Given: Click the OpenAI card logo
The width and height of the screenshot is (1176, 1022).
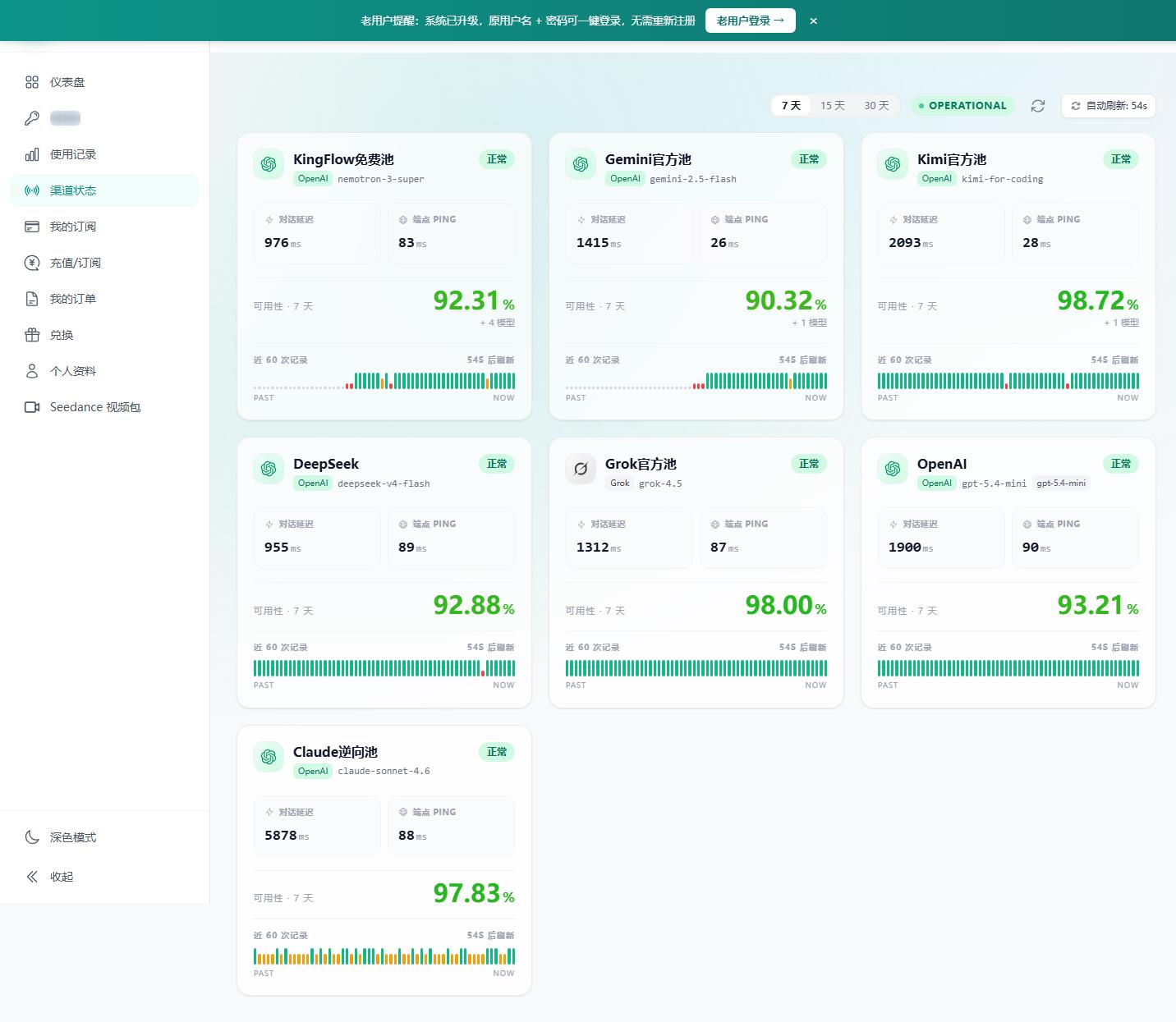Looking at the screenshot, I should pyautogui.click(x=893, y=469).
